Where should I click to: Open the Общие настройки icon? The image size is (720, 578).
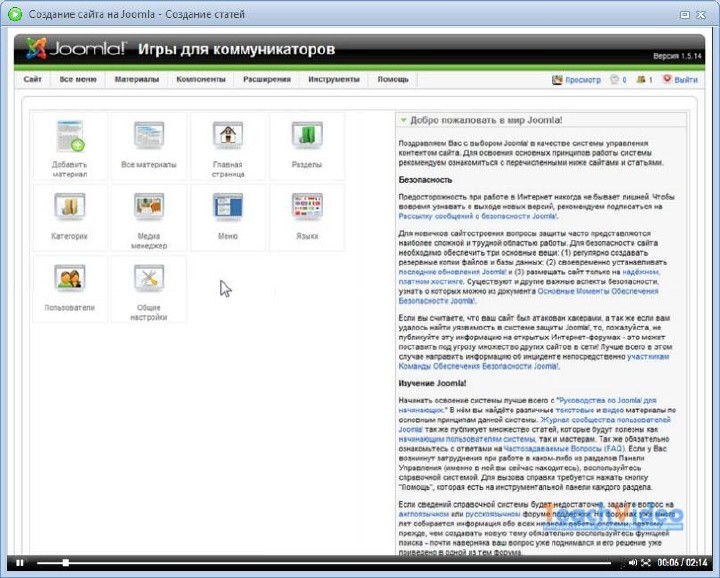click(149, 290)
